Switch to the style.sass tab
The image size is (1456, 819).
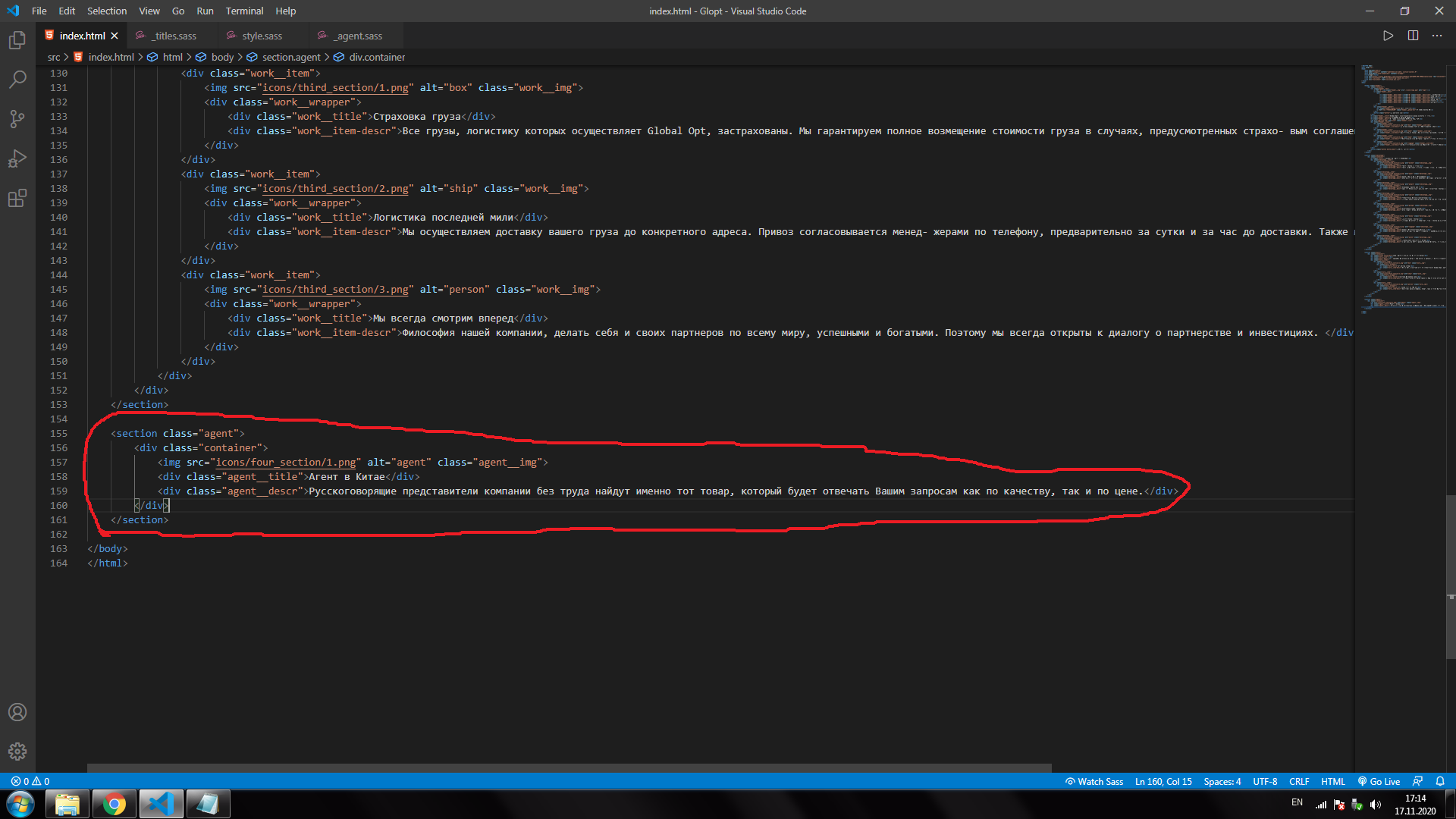(x=262, y=36)
